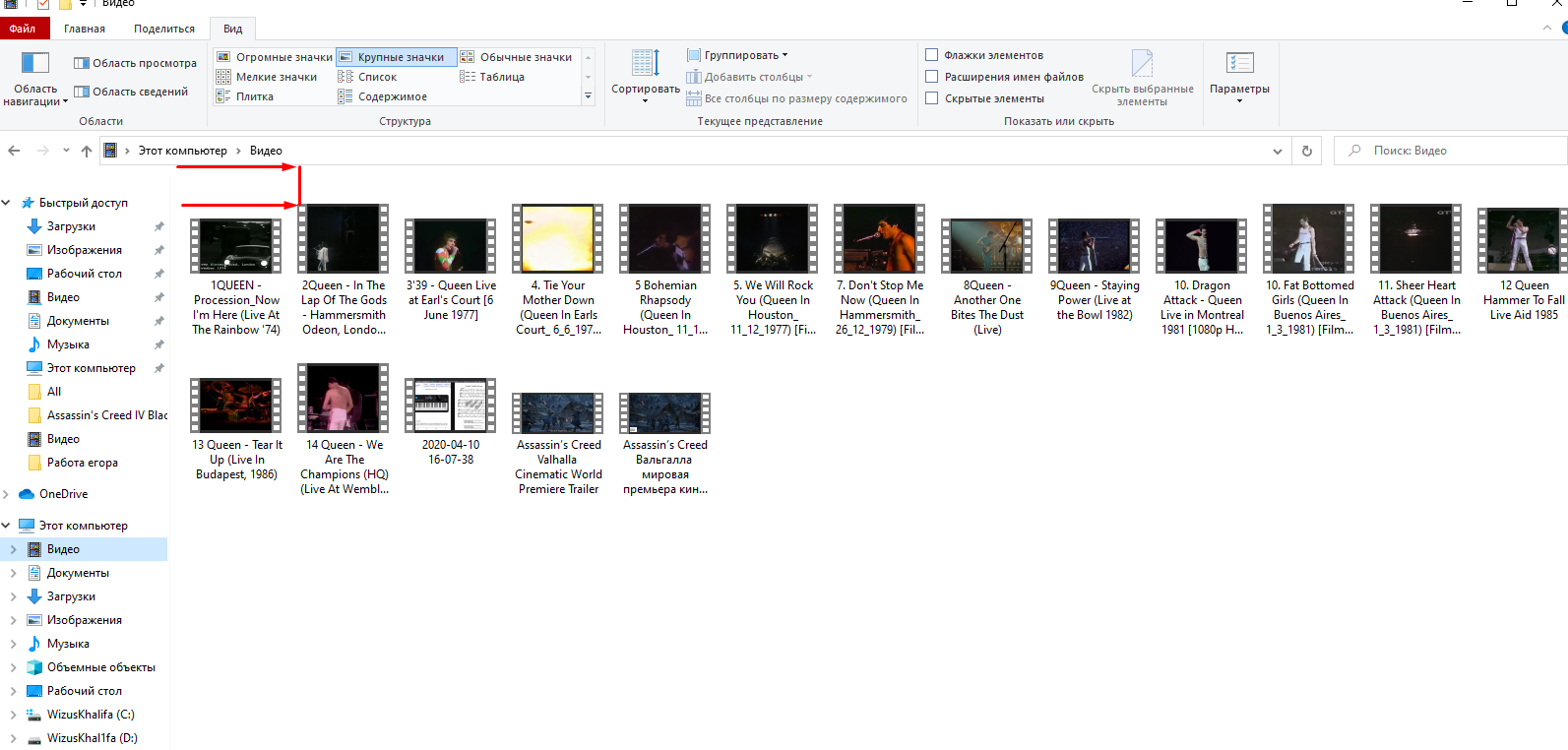1568x750 pixels.
Task: Click Этот компьютер in address breadcrumb
Action: (x=182, y=151)
